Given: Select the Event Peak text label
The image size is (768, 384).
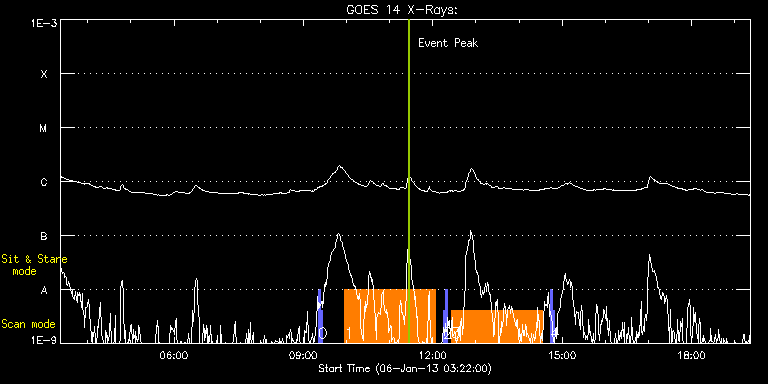Looking at the screenshot, I should (x=448, y=43).
